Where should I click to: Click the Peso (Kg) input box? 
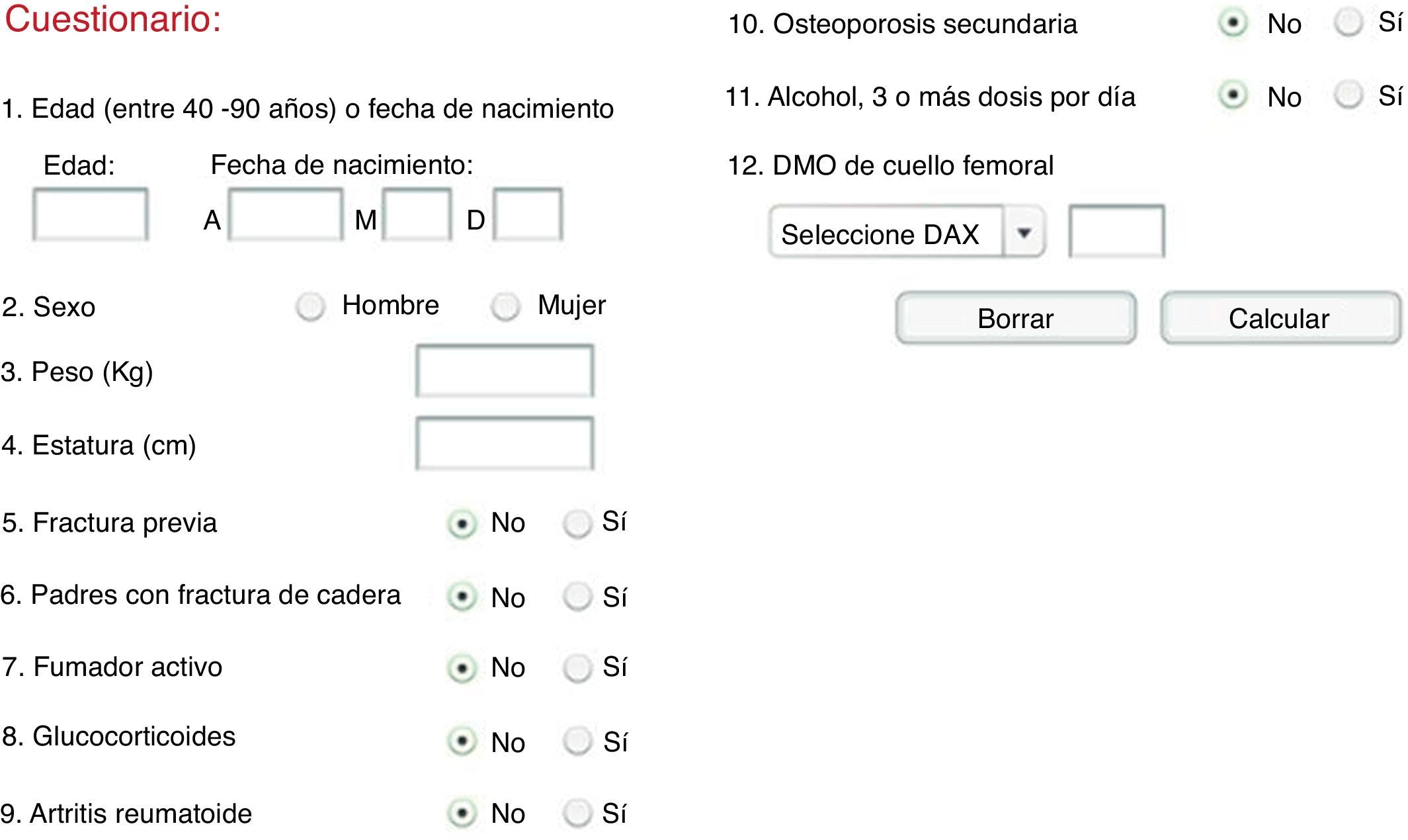pos(505,371)
